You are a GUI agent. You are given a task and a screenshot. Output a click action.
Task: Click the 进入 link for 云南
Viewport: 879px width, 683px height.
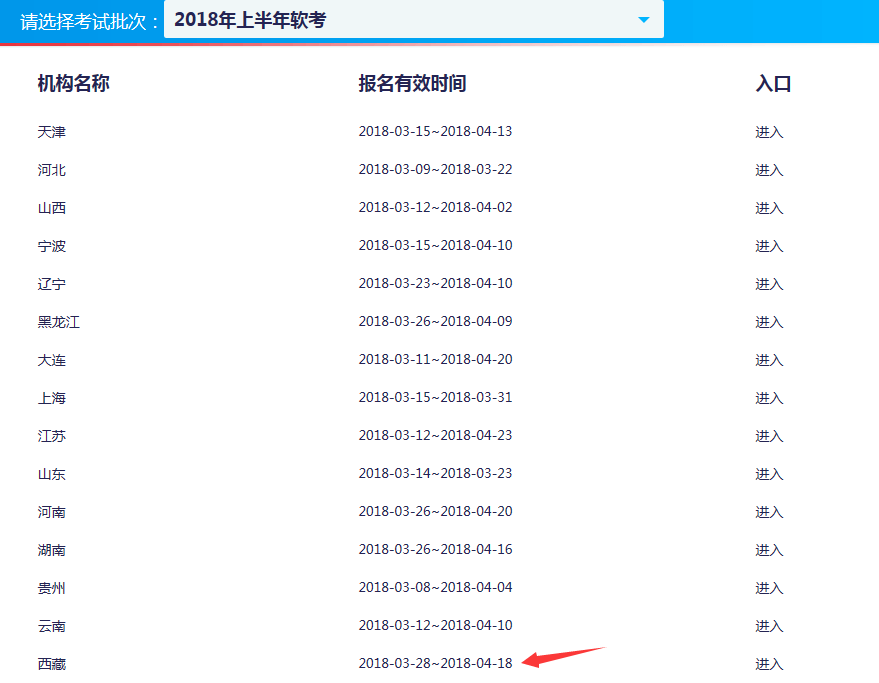click(x=769, y=625)
